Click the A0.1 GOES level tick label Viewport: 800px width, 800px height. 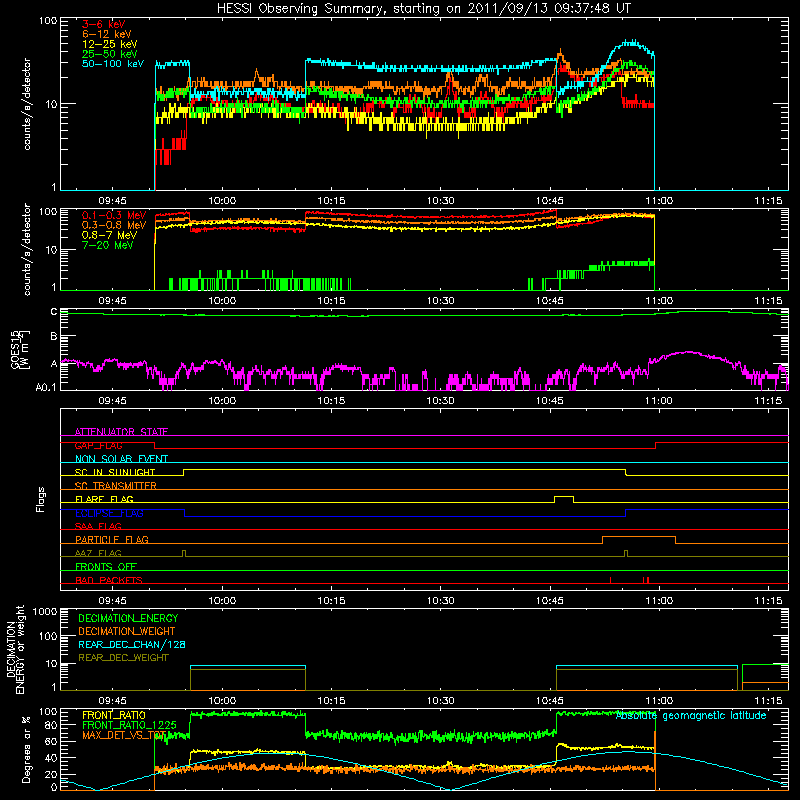tap(45, 387)
